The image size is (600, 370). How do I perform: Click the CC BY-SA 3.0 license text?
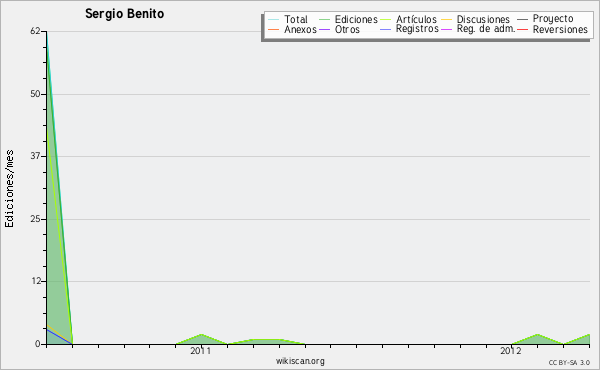569,362
